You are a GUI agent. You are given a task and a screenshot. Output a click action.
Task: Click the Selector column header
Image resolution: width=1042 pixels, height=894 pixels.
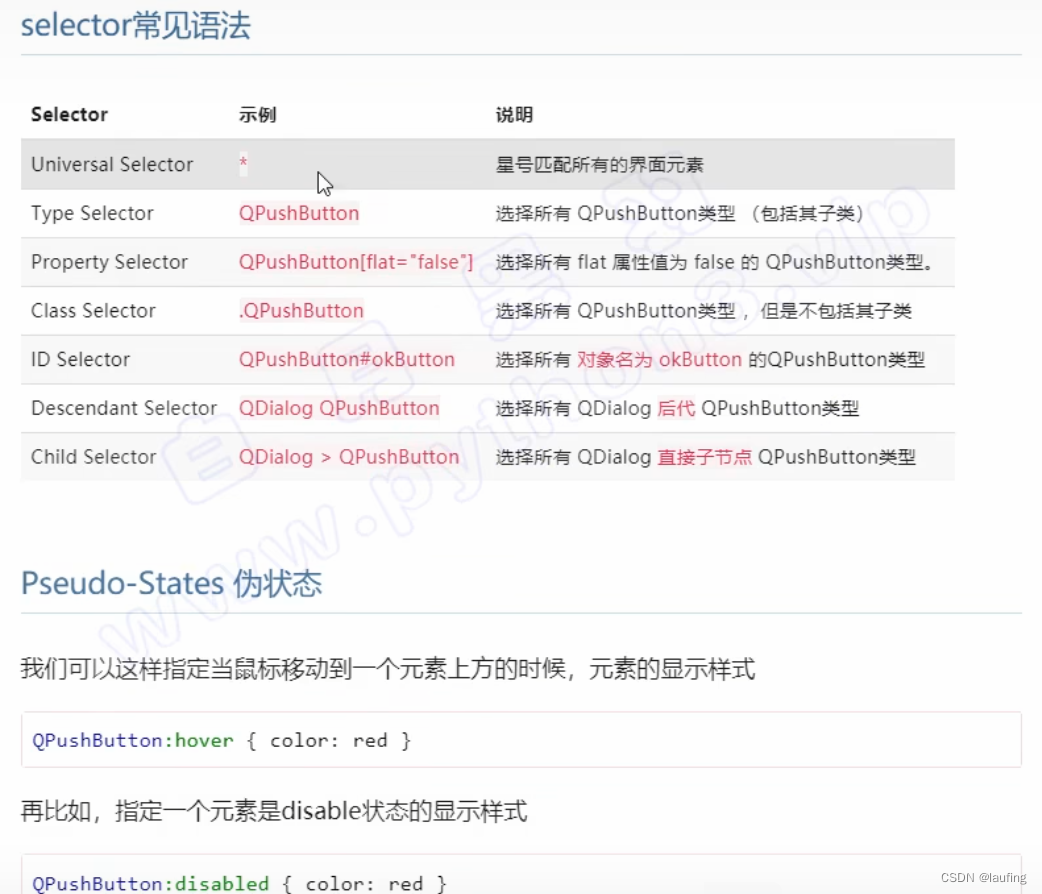(69, 114)
